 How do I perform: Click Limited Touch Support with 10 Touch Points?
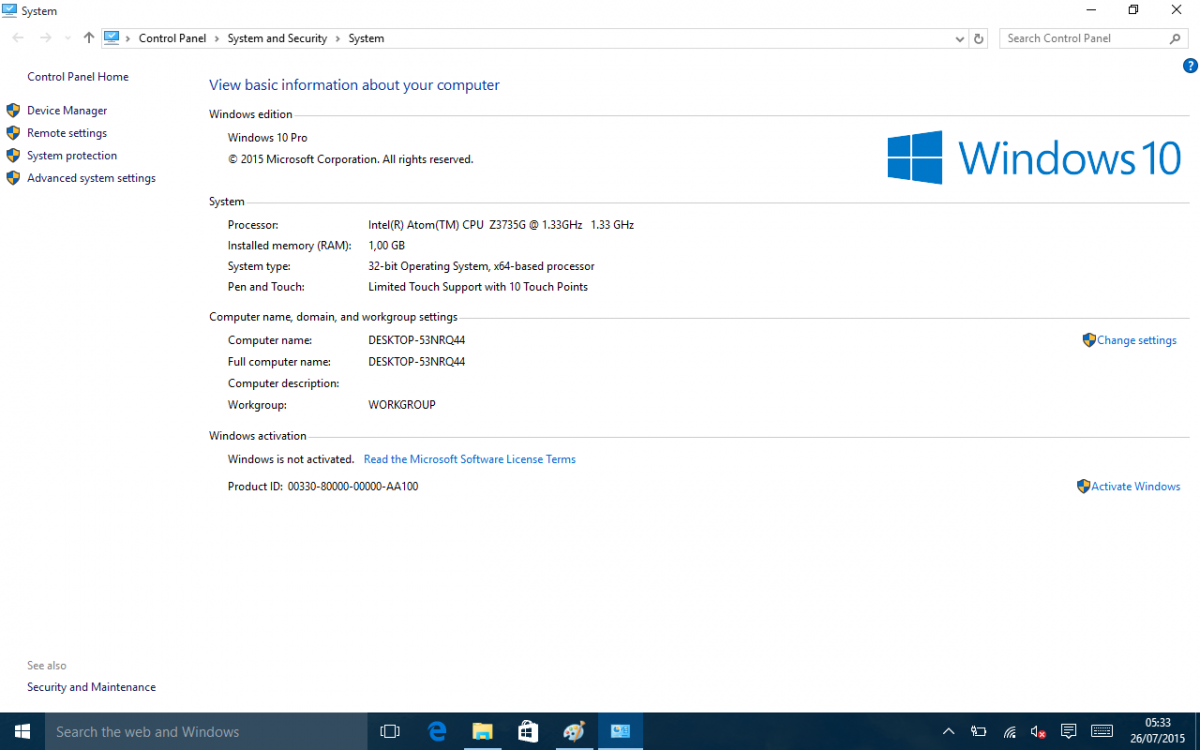point(478,287)
